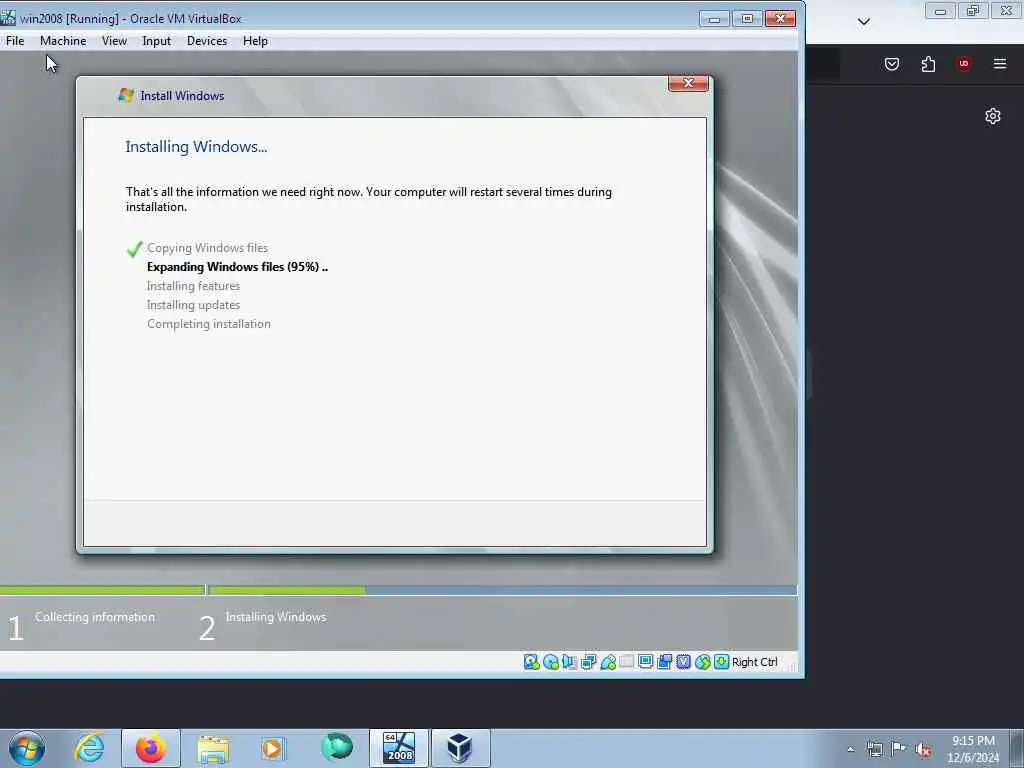Click the recording indicator icon

[665, 662]
